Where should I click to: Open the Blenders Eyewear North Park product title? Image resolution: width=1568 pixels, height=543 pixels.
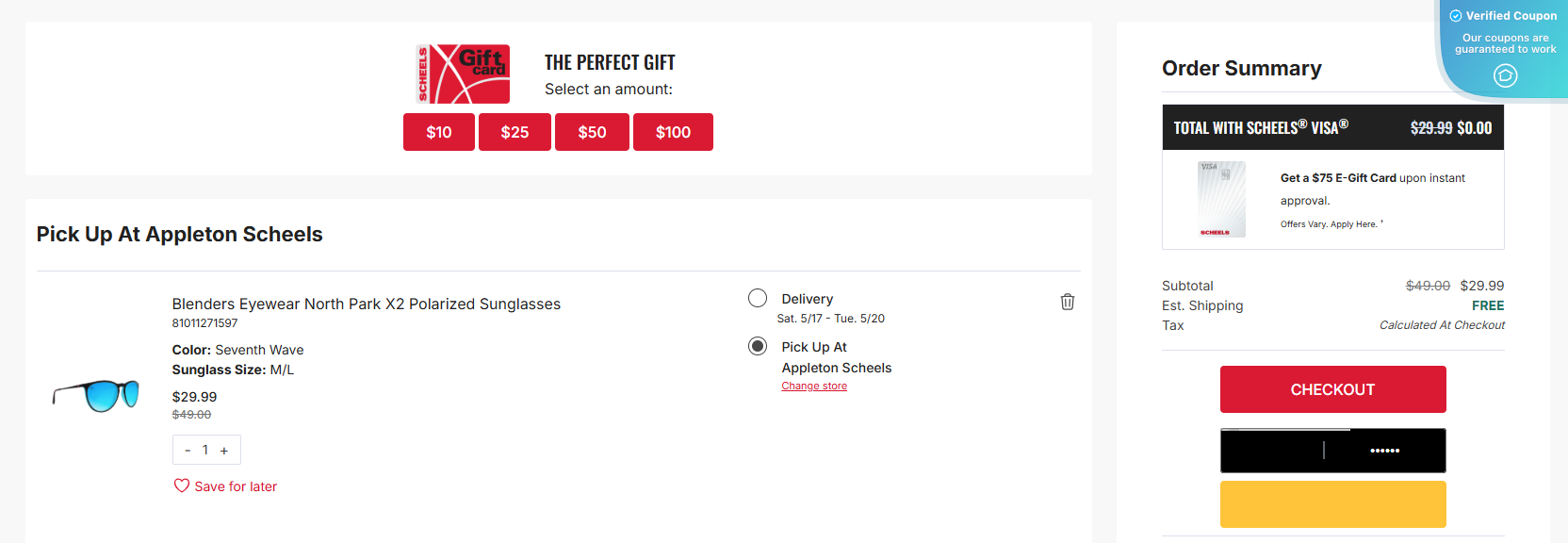pos(367,304)
